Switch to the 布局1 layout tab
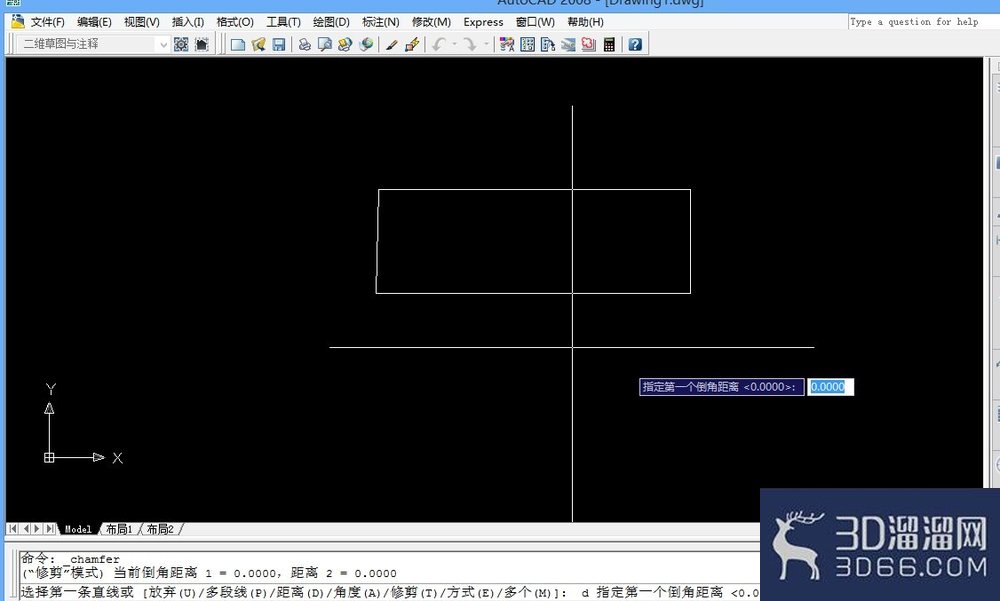Image resolution: width=1000 pixels, height=601 pixels. click(x=119, y=529)
